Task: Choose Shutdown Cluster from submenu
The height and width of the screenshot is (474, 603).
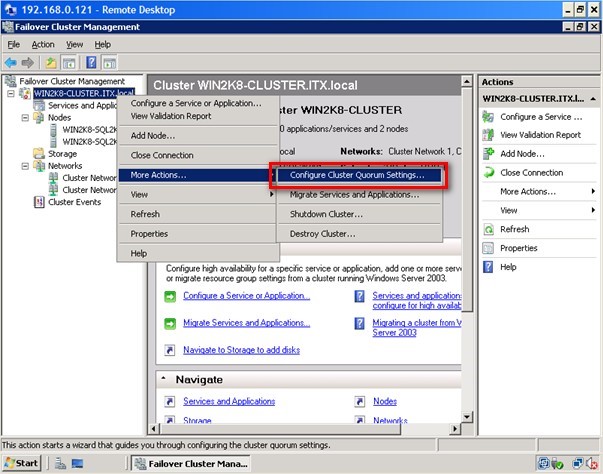Action: pos(359,214)
